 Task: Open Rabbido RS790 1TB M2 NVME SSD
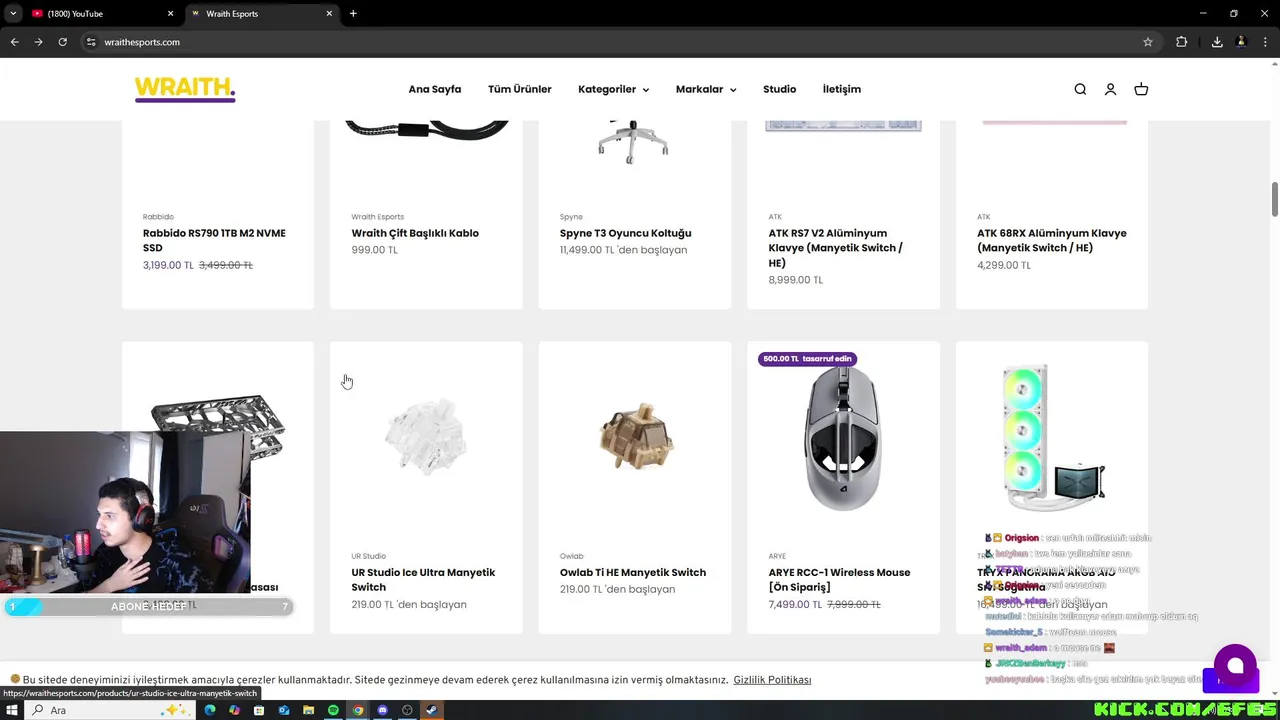(x=214, y=240)
